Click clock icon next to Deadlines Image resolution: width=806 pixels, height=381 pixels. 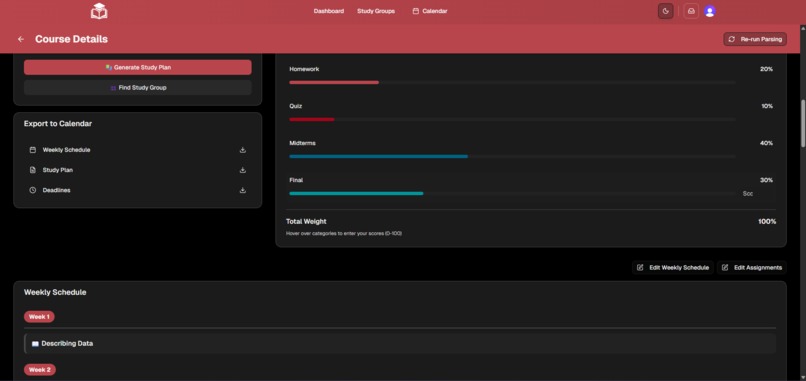[x=33, y=190]
